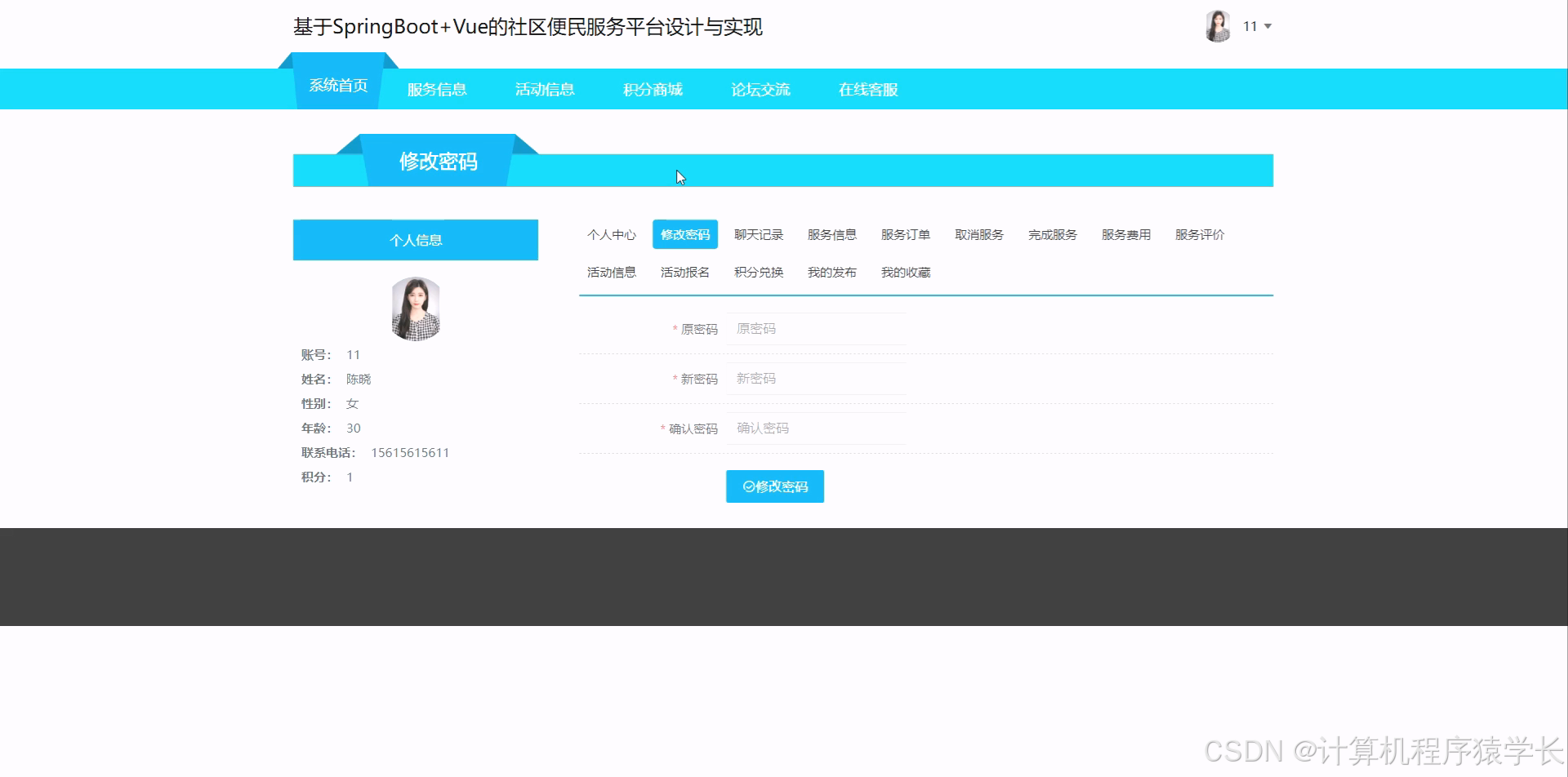This screenshot has height=777, width=1568.
Task: Open the 服务订单 tab
Action: 905,234
